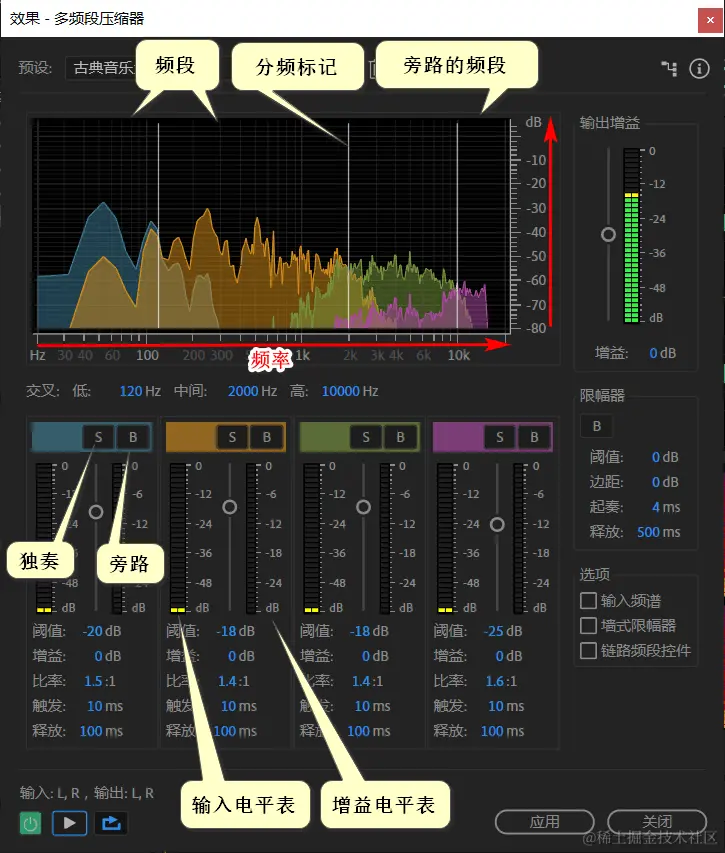Image resolution: width=725 pixels, height=853 pixels.
Task: Click the purple band ratio value 1.6
Action: (x=493, y=681)
